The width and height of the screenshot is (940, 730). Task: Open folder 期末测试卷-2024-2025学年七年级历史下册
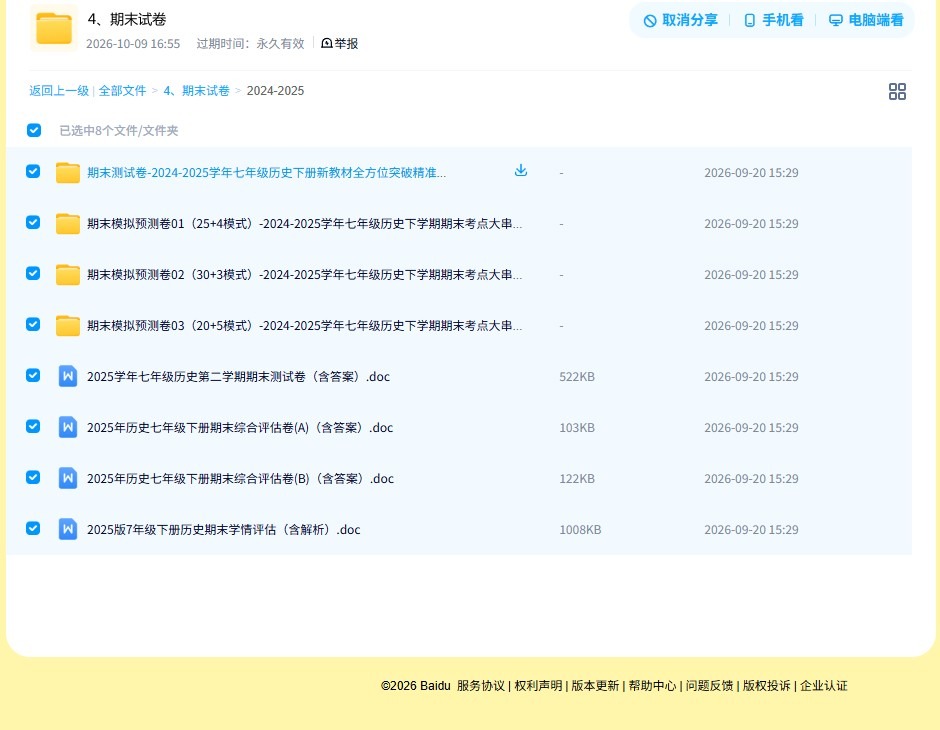pyautogui.click(x=266, y=173)
